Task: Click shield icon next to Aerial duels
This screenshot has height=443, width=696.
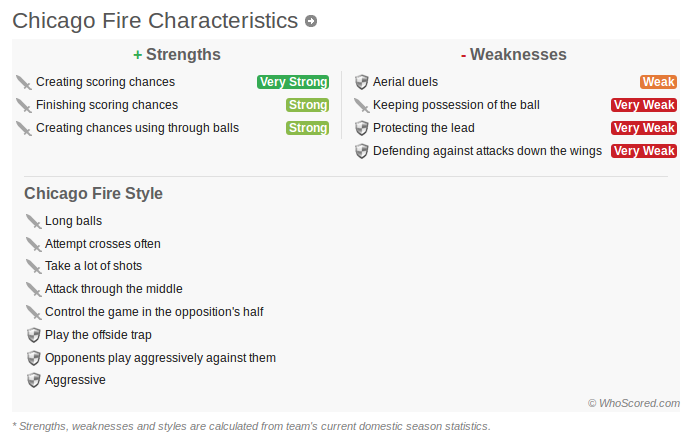Action: point(362,82)
